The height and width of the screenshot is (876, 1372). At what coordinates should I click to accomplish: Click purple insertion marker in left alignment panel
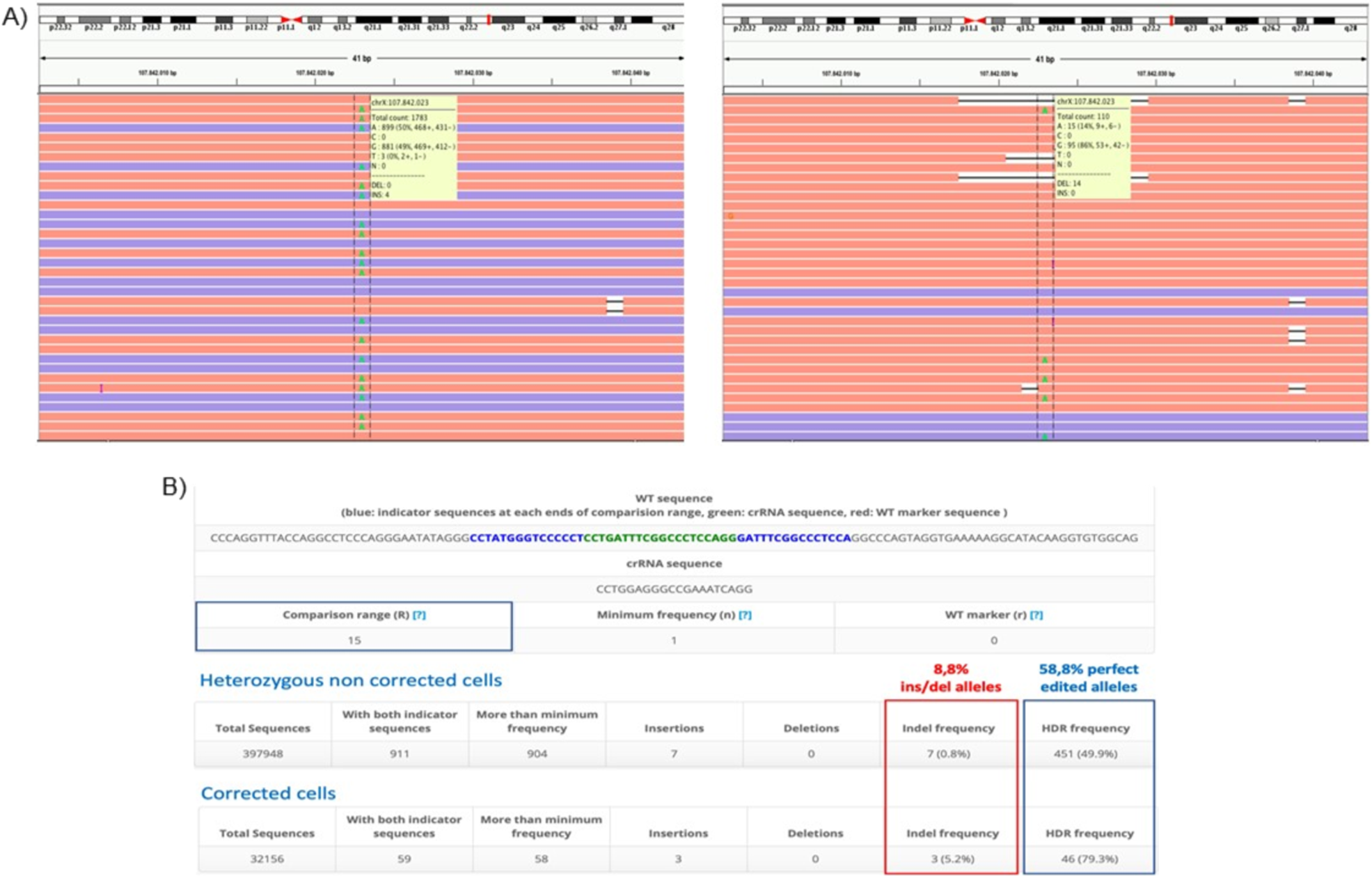(102, 388)
